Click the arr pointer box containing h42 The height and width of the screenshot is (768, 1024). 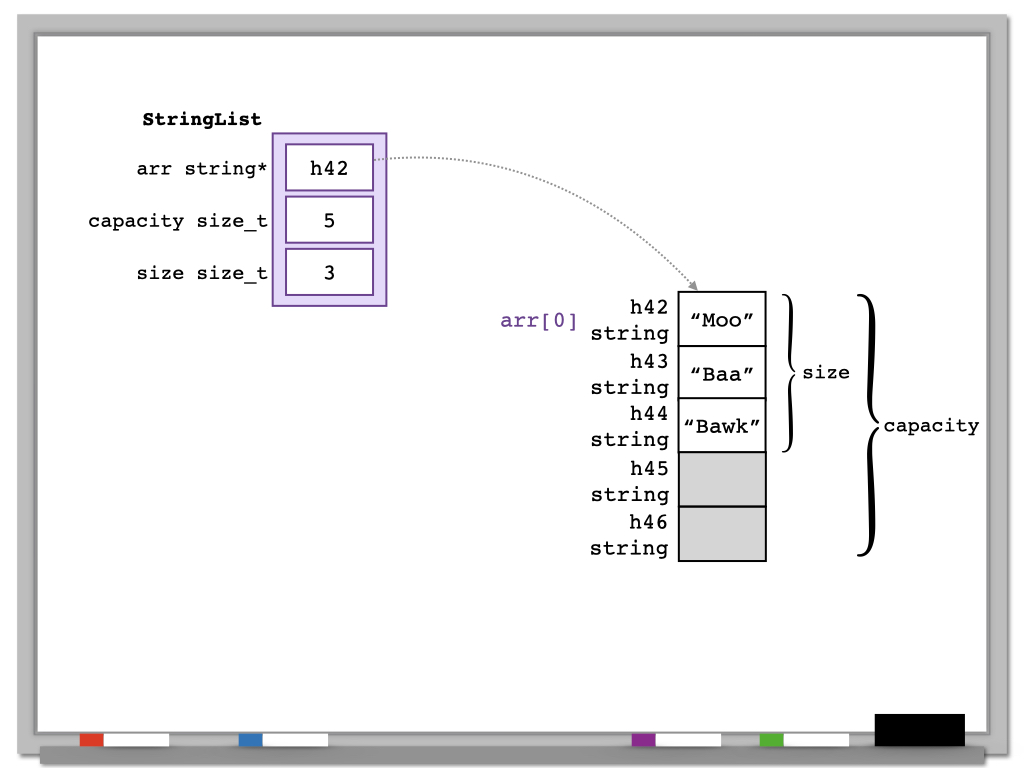point(329,168)
